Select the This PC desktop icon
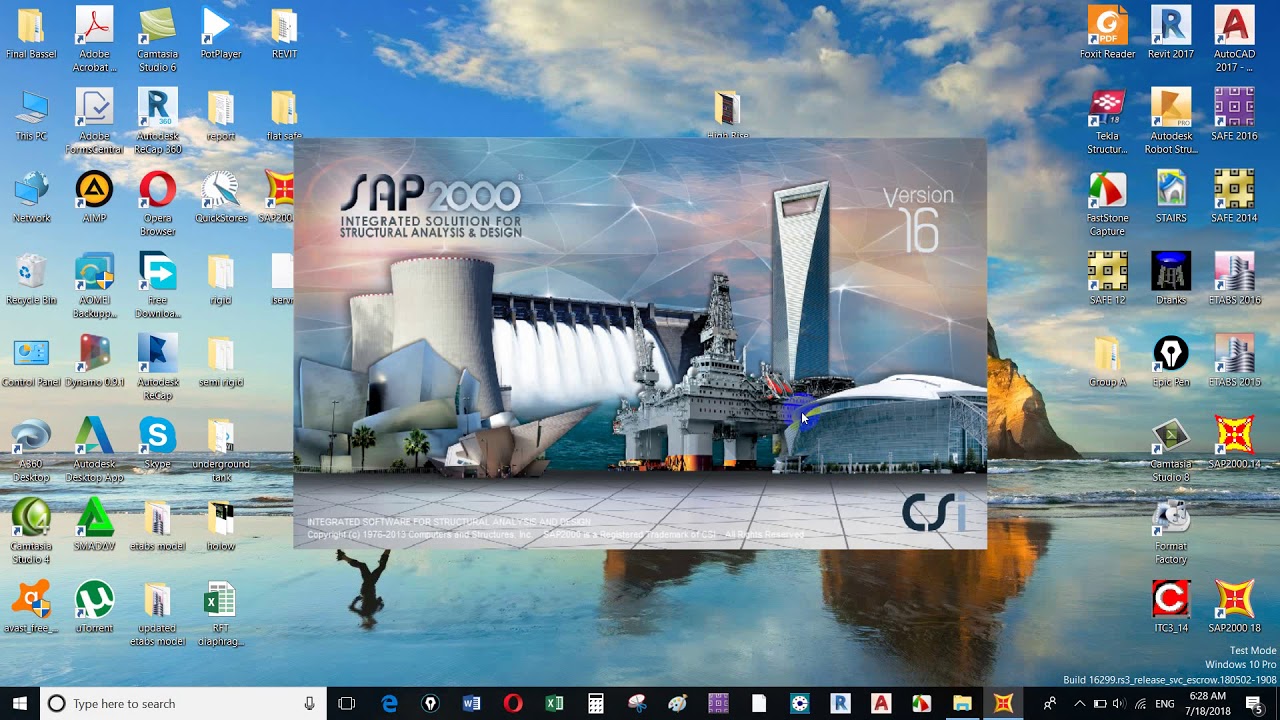1280x720 pixels. [x=31, y=114]
